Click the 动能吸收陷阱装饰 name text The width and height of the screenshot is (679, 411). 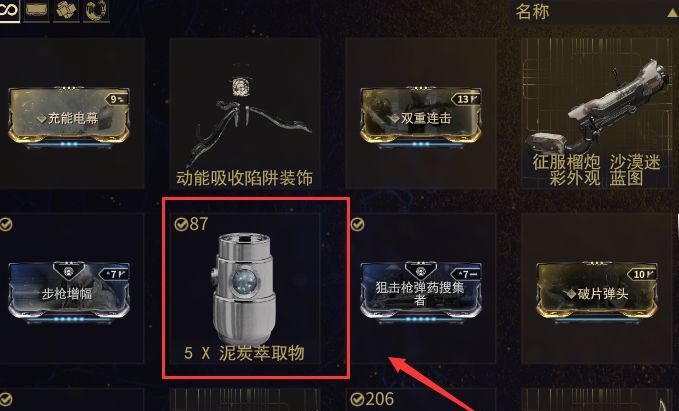click(x=244, y=178)
